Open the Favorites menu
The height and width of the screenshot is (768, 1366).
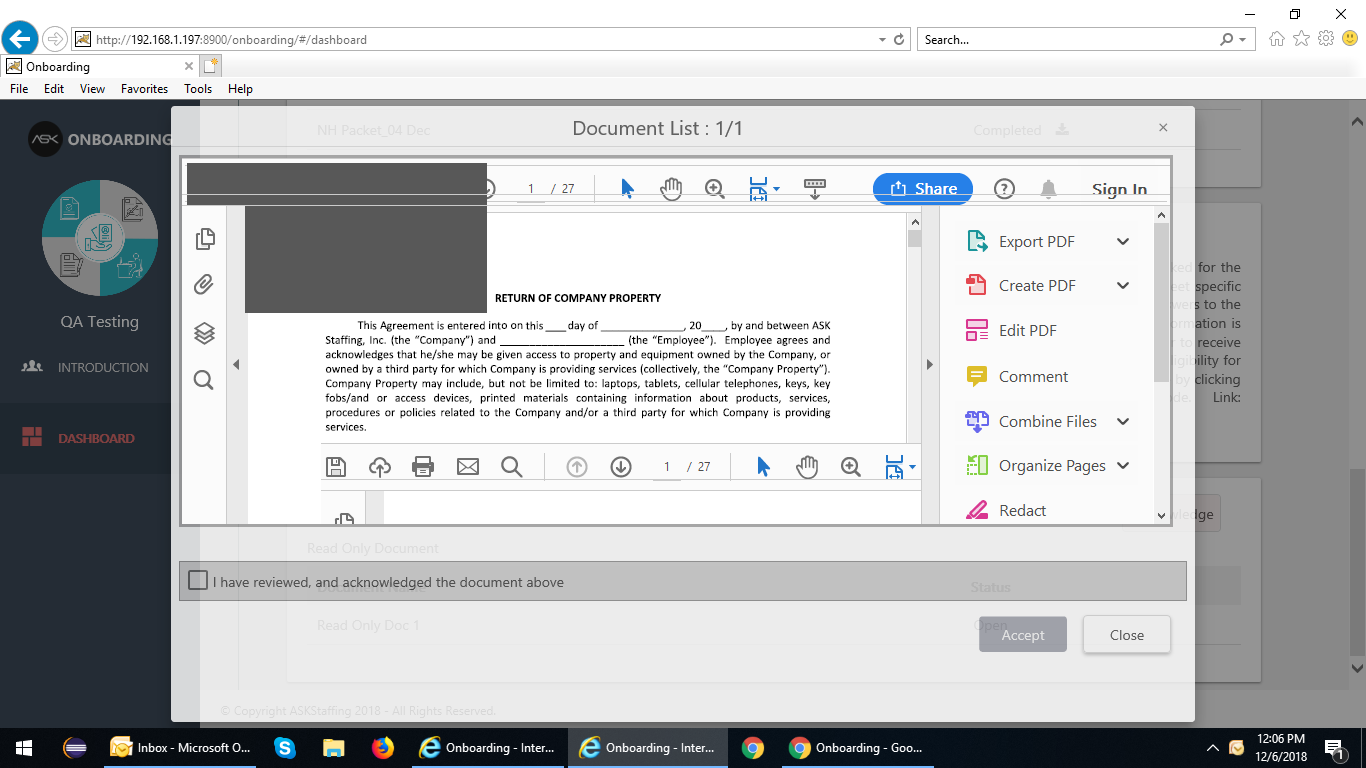144,88
